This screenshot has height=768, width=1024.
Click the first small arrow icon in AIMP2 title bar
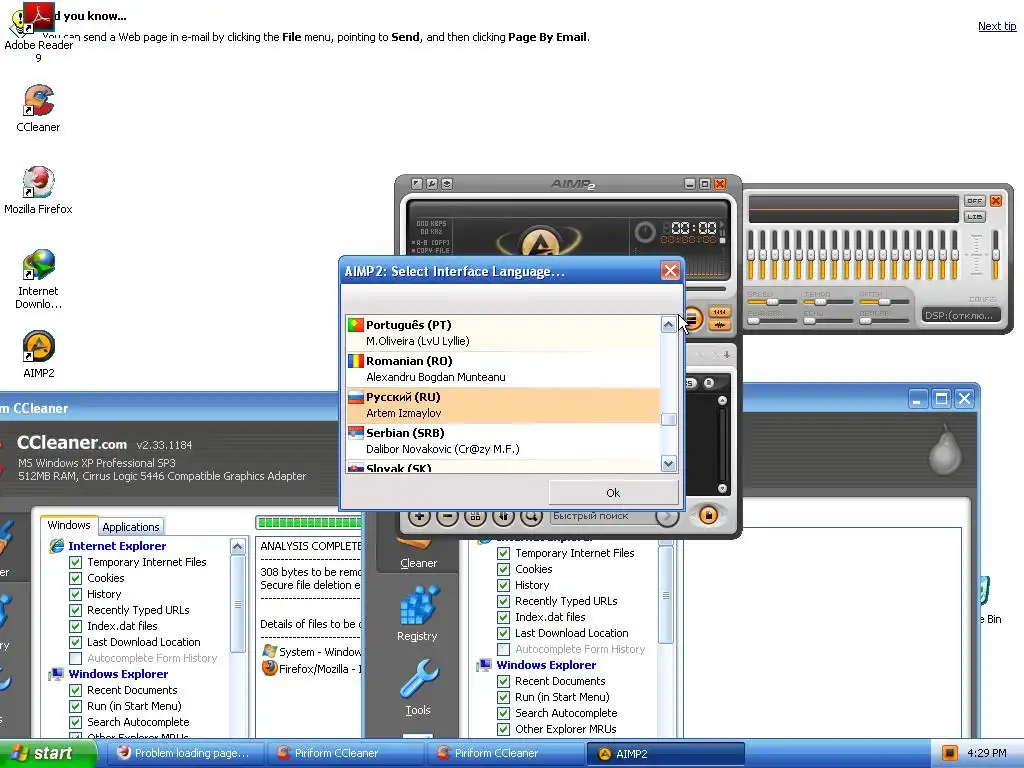coord(417,184)
